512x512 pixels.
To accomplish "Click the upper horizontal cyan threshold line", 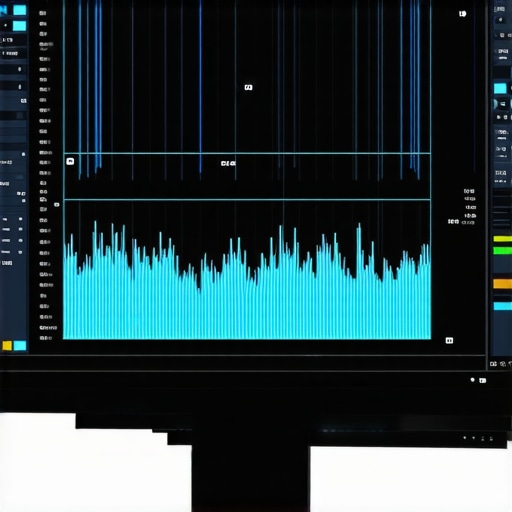I will pos(247,153).
